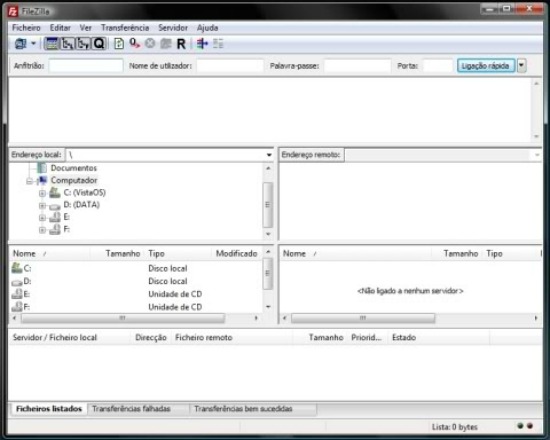Sort local list by Tamanho column
Image resolution: width=550 pixels, height=440 pixels.
[x=117, y=253]
